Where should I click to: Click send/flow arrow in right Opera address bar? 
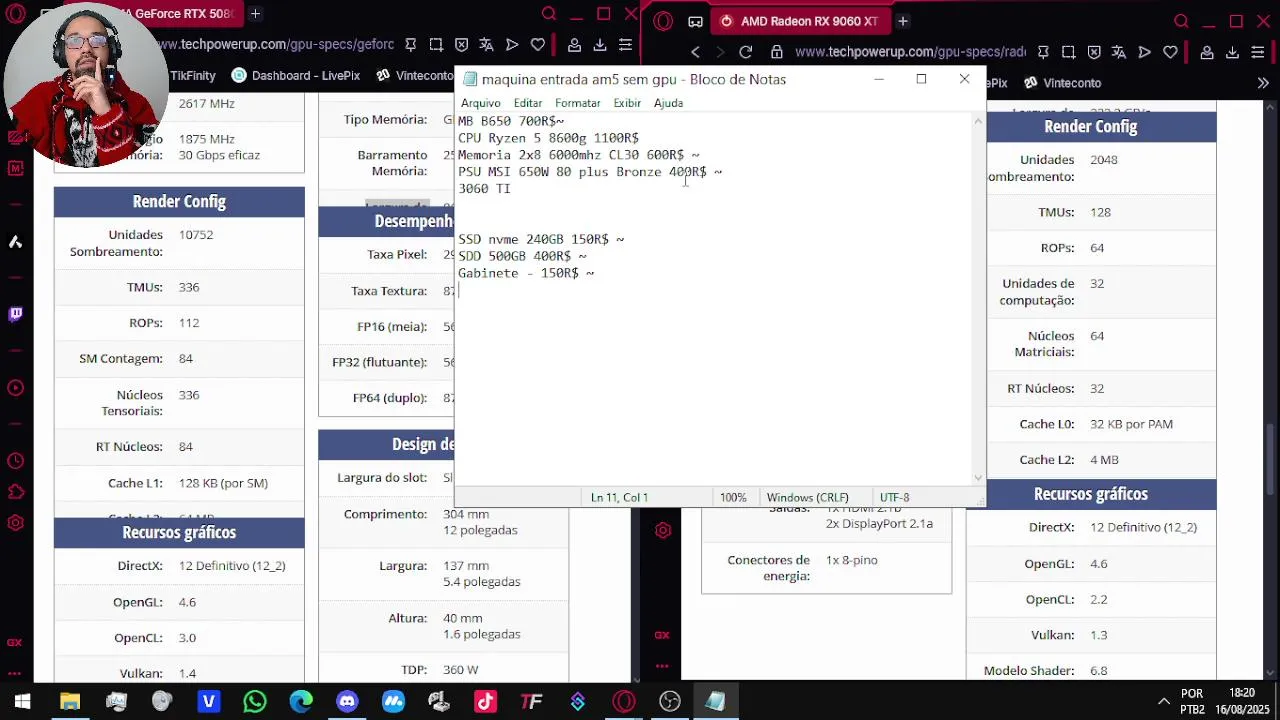pos(1145,52)
